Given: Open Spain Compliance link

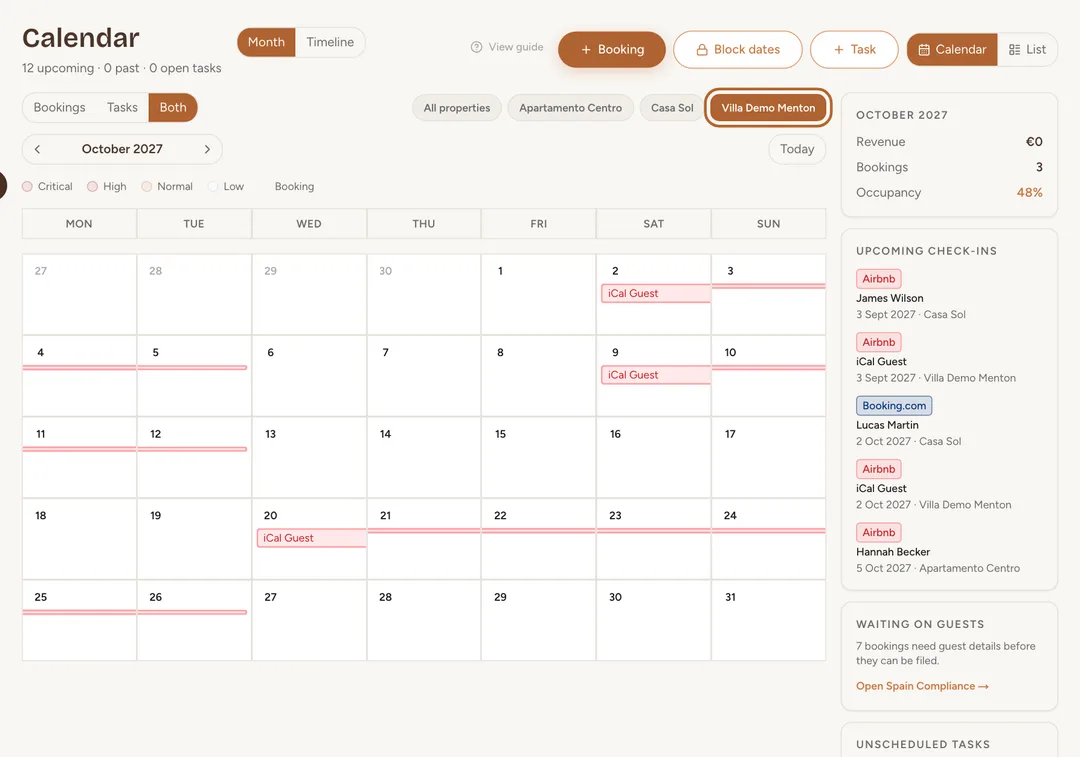Looking at the screenshot, I should pyautogui.click(x=922, y=686).
